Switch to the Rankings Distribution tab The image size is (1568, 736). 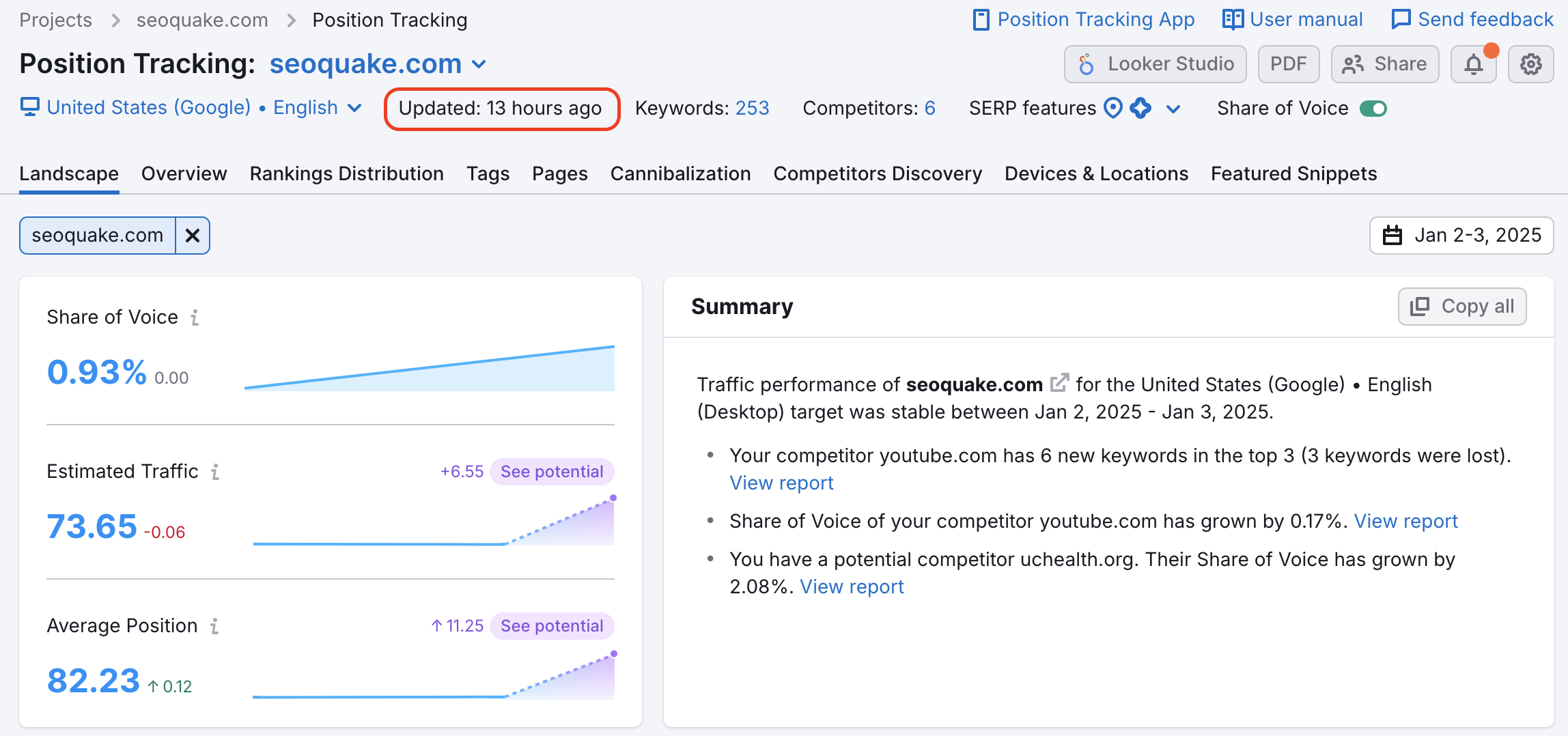pos(346,173)
